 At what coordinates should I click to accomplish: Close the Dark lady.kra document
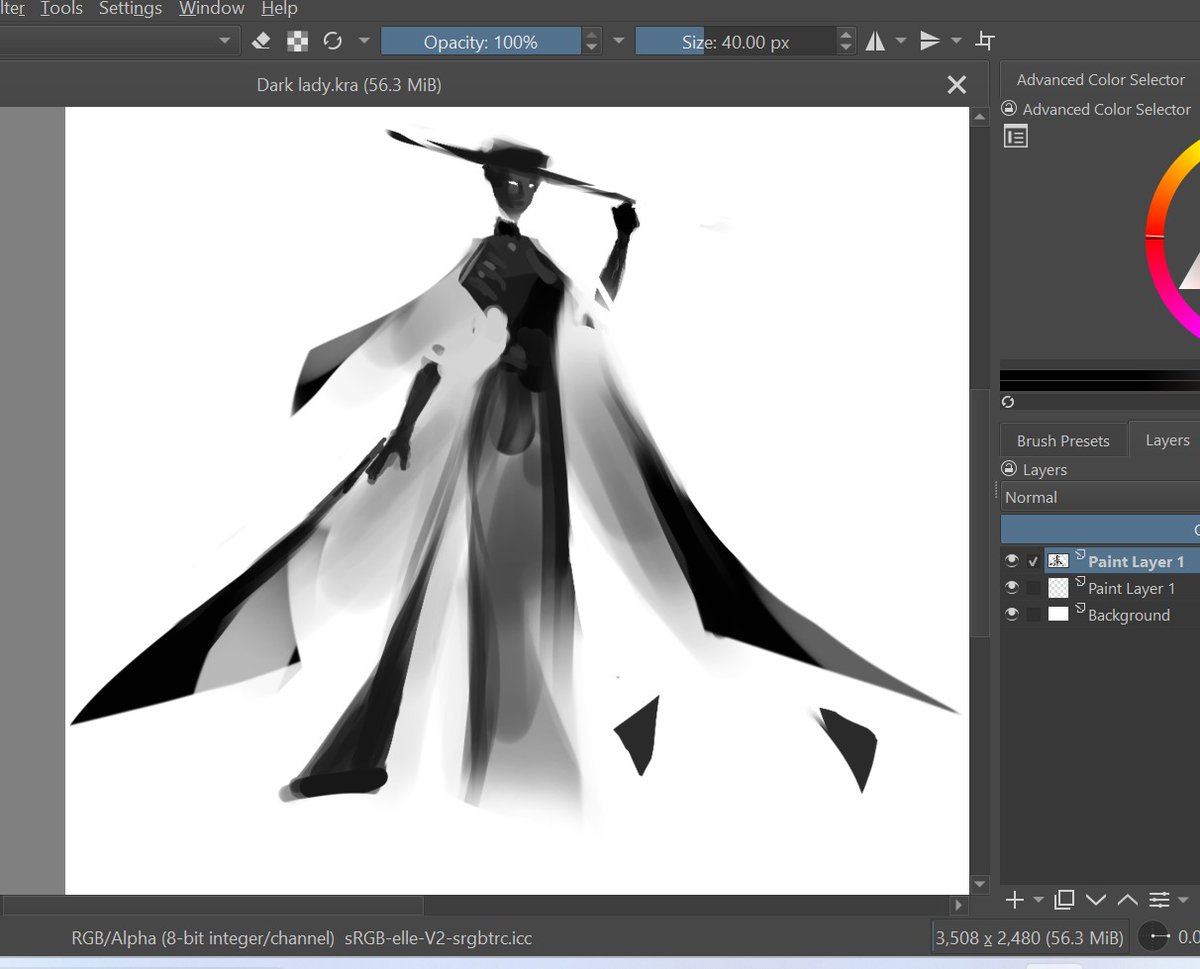(x=957, y=85)
